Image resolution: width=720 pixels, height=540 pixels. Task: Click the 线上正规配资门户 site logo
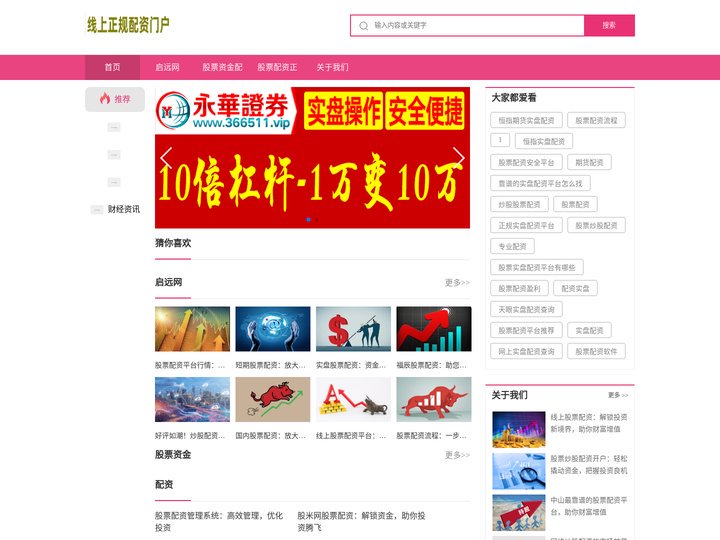pos(128,25)
